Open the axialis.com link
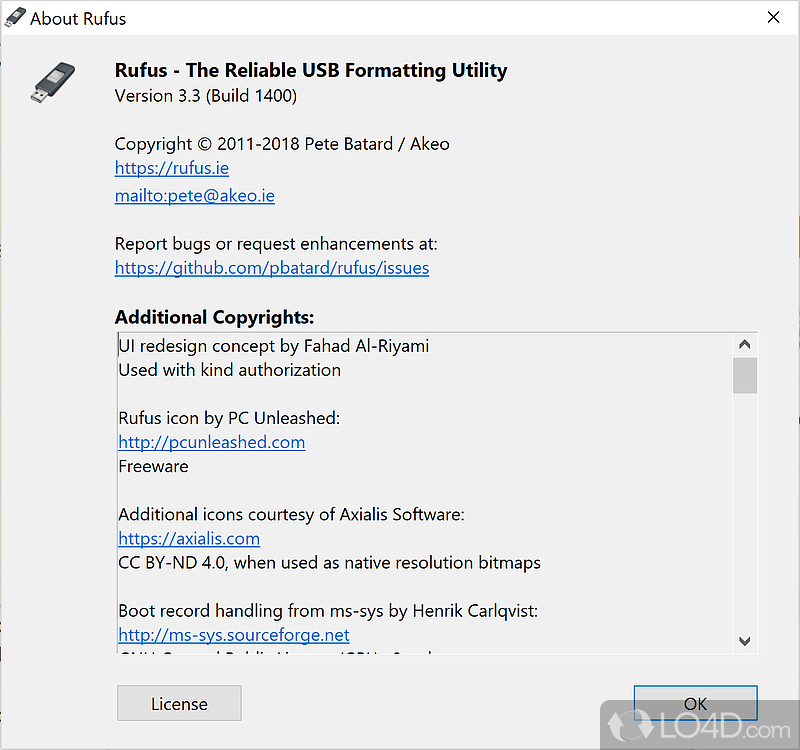This screenshot has height=750, width=800. [x=189, y=539]
